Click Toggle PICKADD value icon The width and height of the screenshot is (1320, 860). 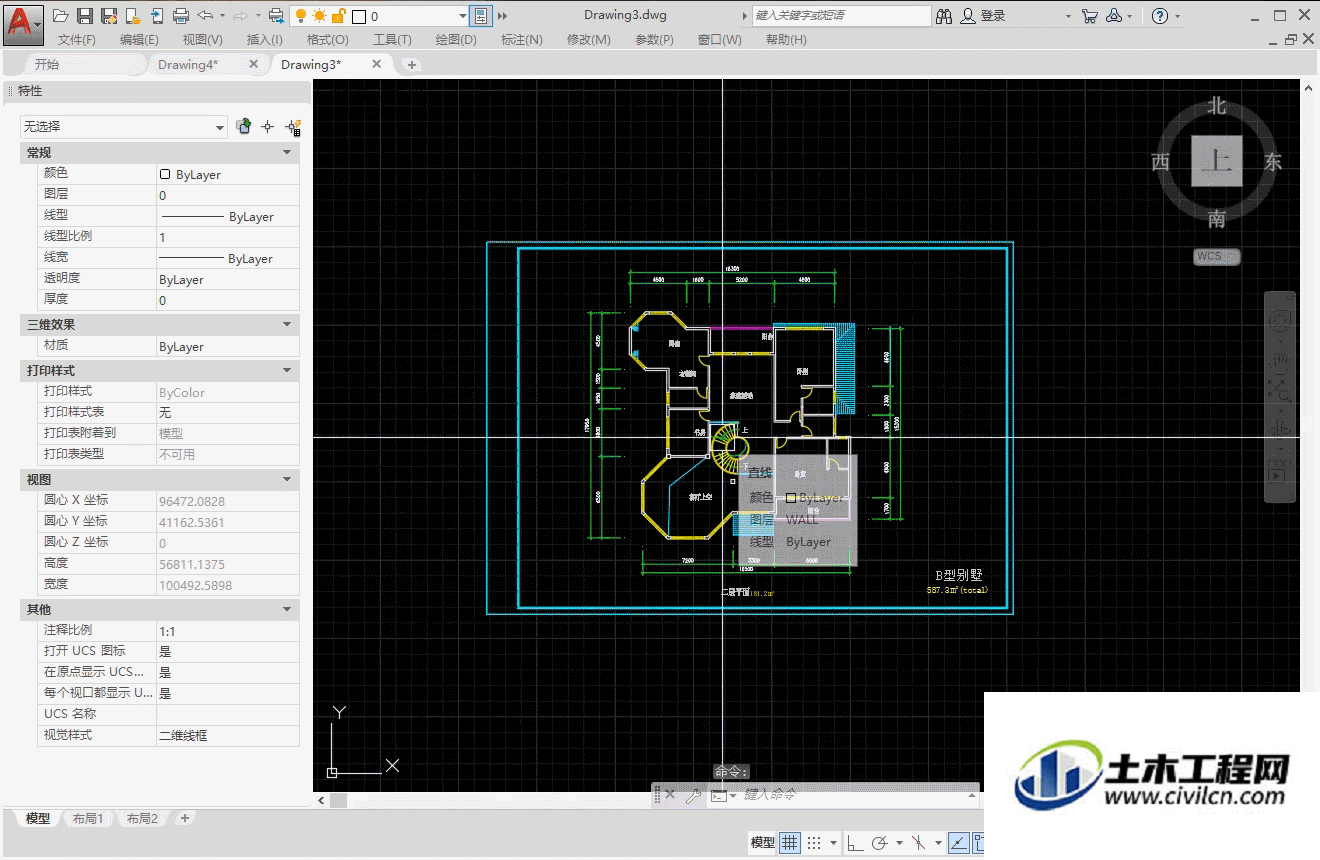coord(243,127)
